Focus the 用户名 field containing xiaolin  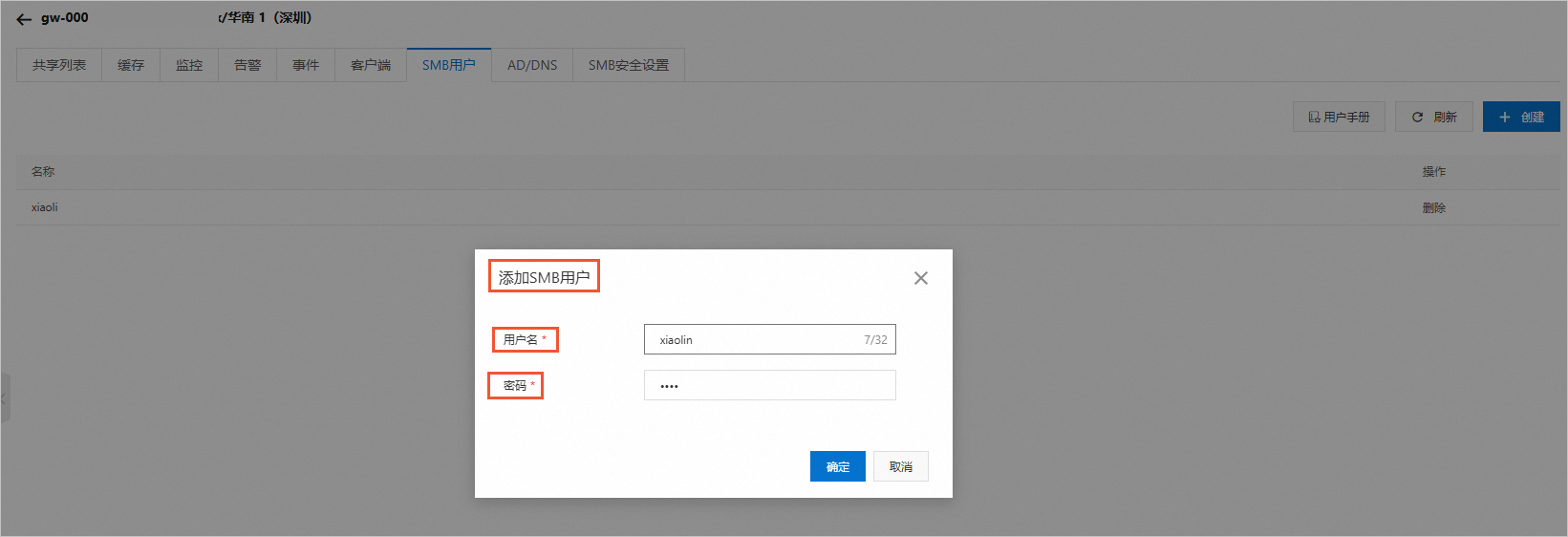(x=770, y=339)
